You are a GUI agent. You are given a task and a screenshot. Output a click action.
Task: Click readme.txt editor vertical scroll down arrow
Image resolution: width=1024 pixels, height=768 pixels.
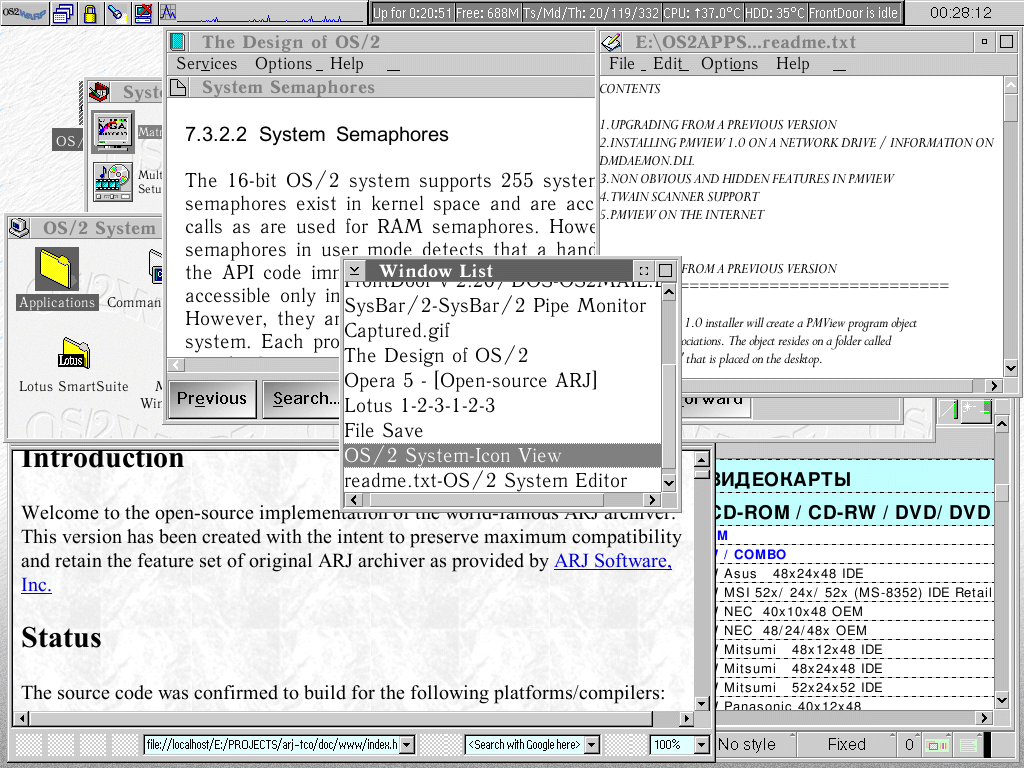tap(1011, 368)
